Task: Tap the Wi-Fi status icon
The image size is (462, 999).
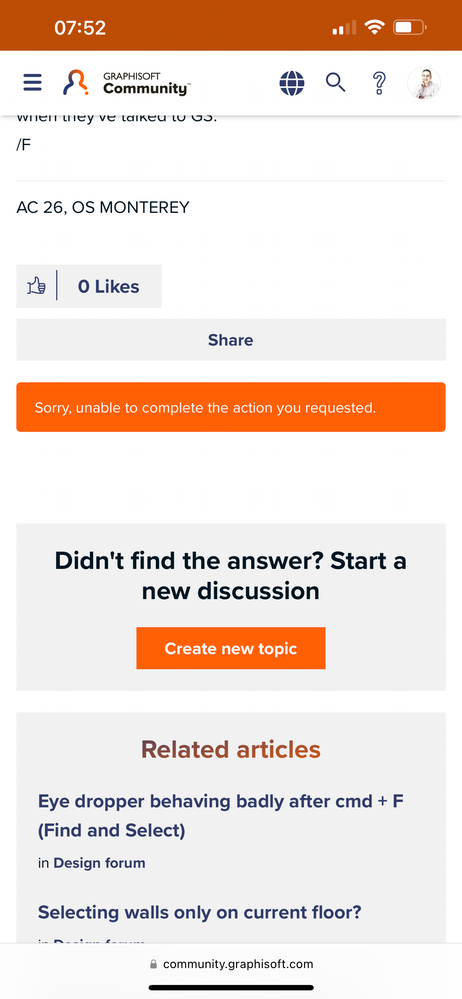Action: point(375,27)
